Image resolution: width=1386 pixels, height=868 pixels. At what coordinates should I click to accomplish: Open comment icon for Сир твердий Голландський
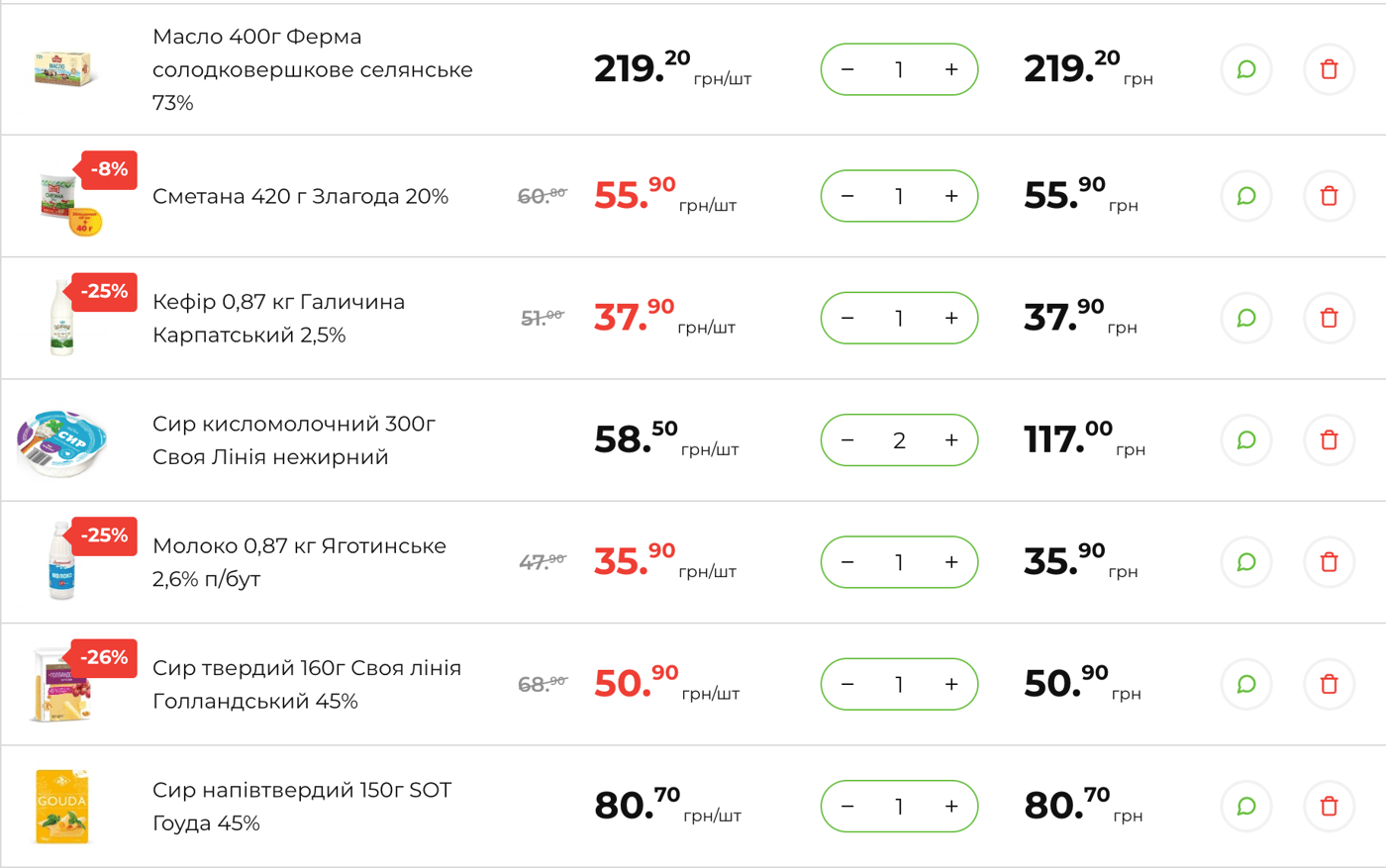[1246, 684]
